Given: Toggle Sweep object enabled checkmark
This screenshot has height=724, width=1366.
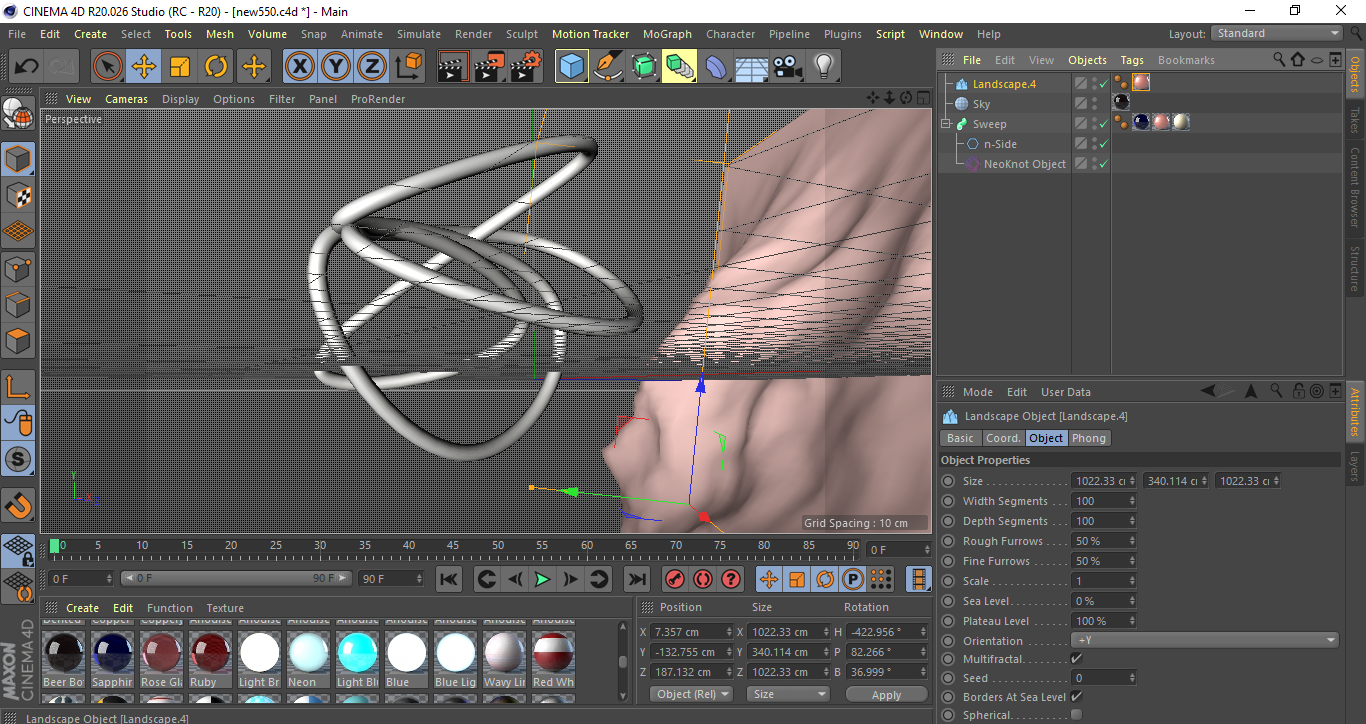Looking at the screenshot, I should (1103, 124).
